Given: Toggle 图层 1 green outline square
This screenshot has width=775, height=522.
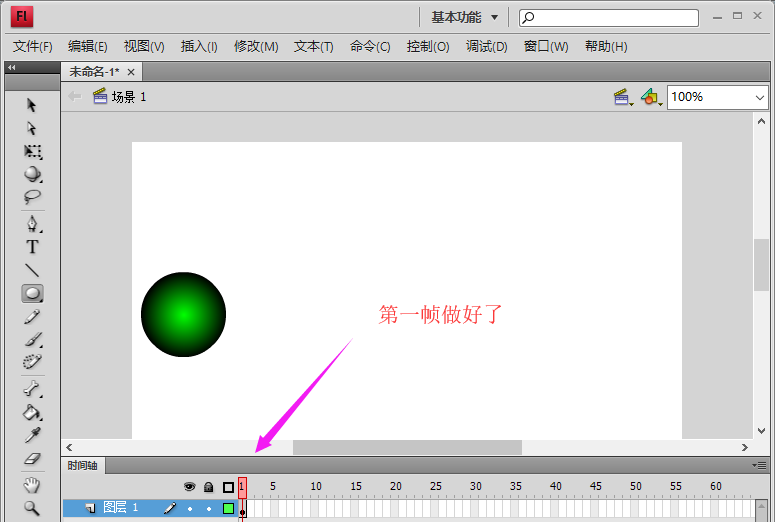Looking at the screenshot, I should pos(228,508).
